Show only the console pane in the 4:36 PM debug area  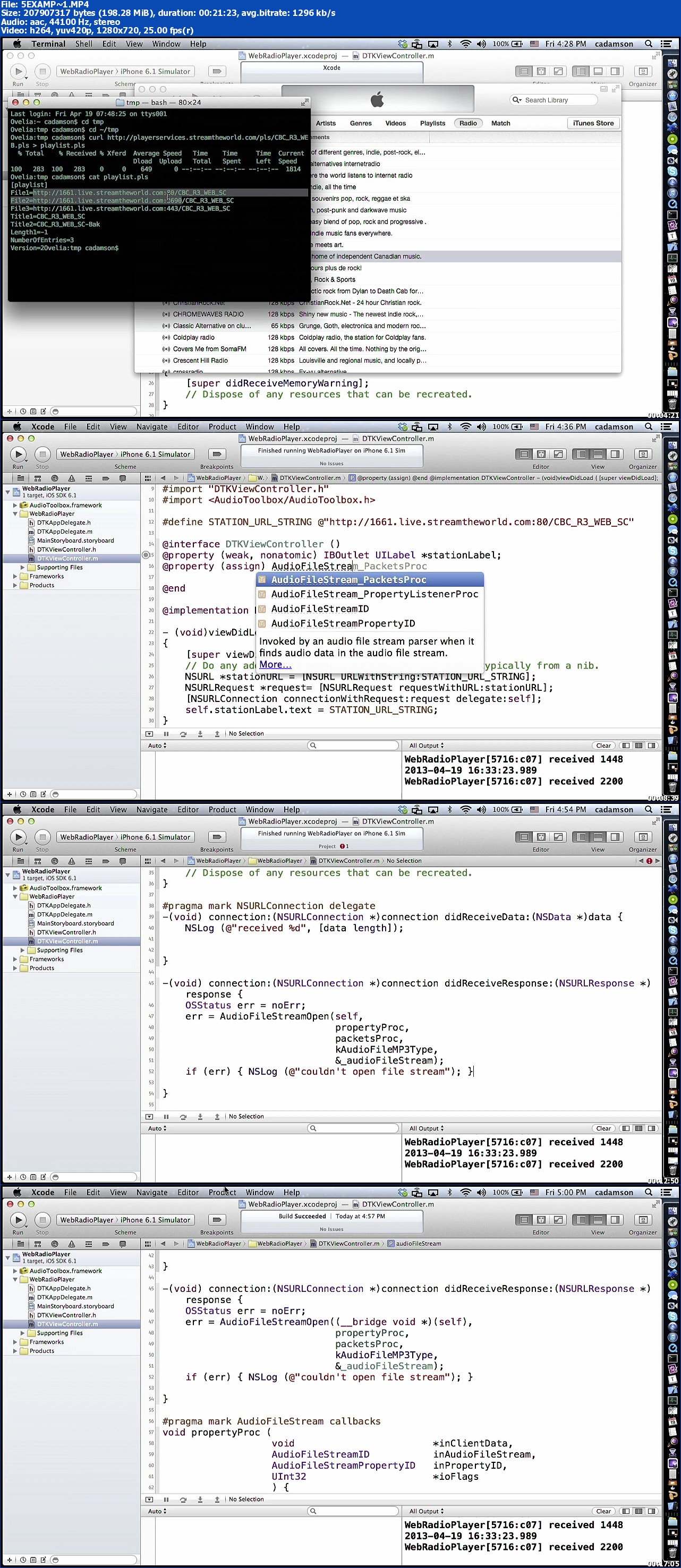[x=652, y=746]
